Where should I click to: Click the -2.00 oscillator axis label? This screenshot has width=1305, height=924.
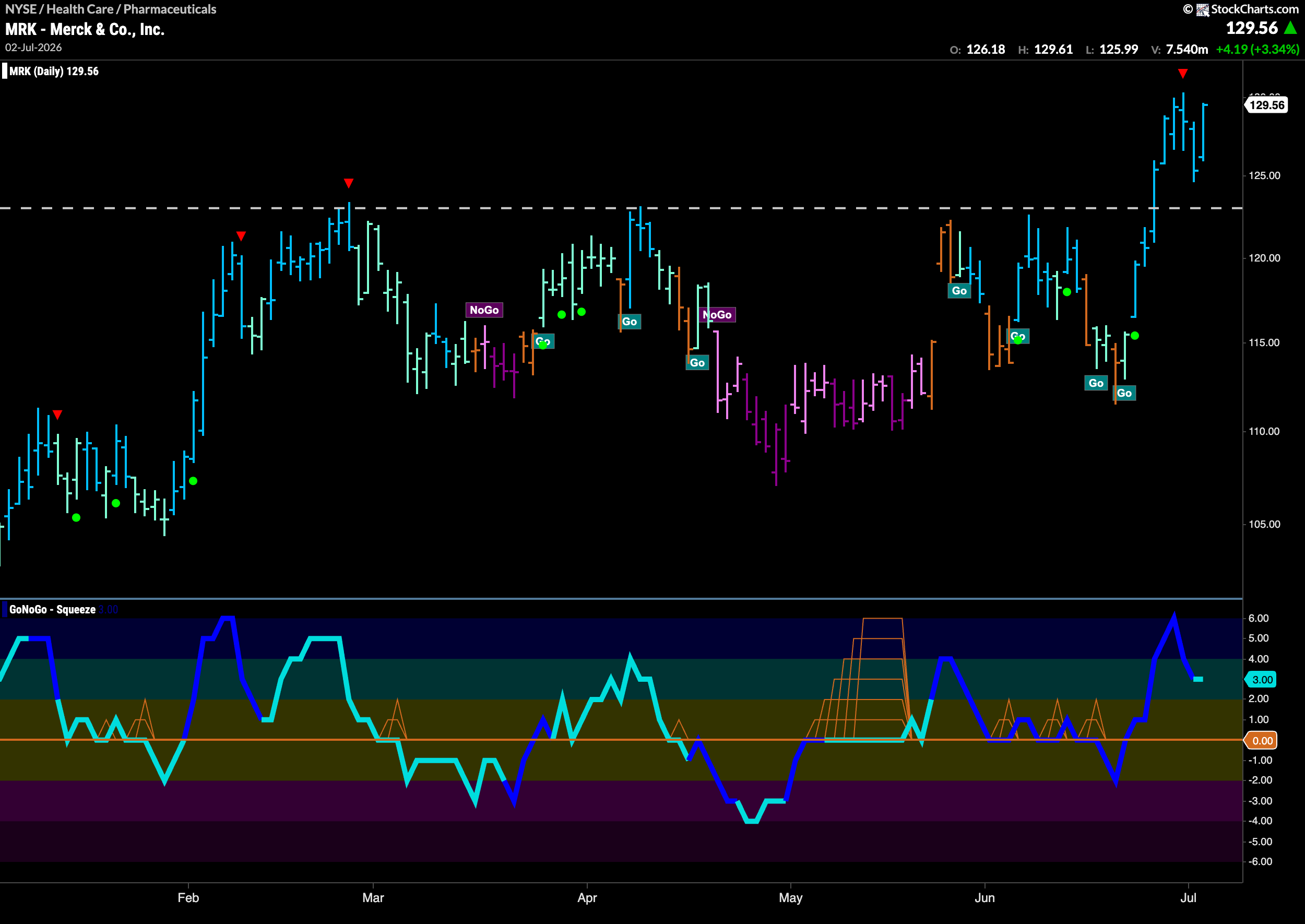coord(1260,780)
